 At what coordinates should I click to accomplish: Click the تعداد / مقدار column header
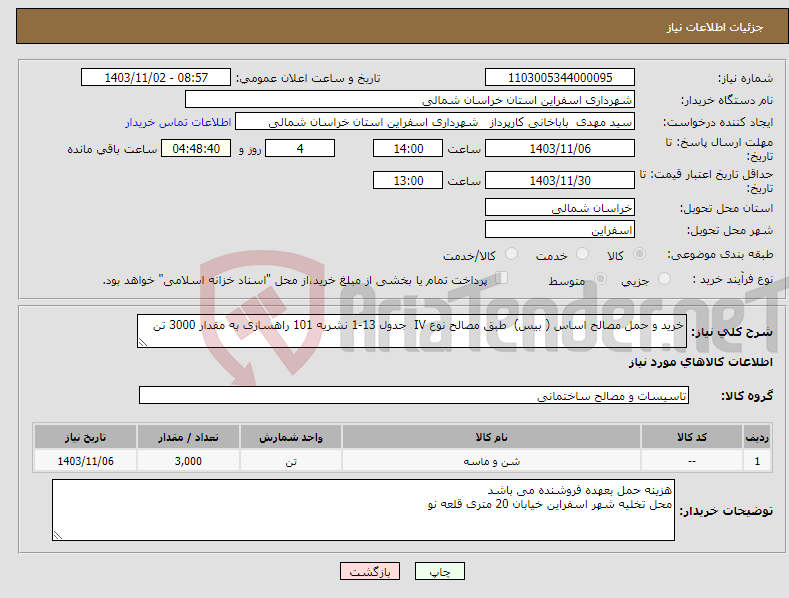(188, 437)
